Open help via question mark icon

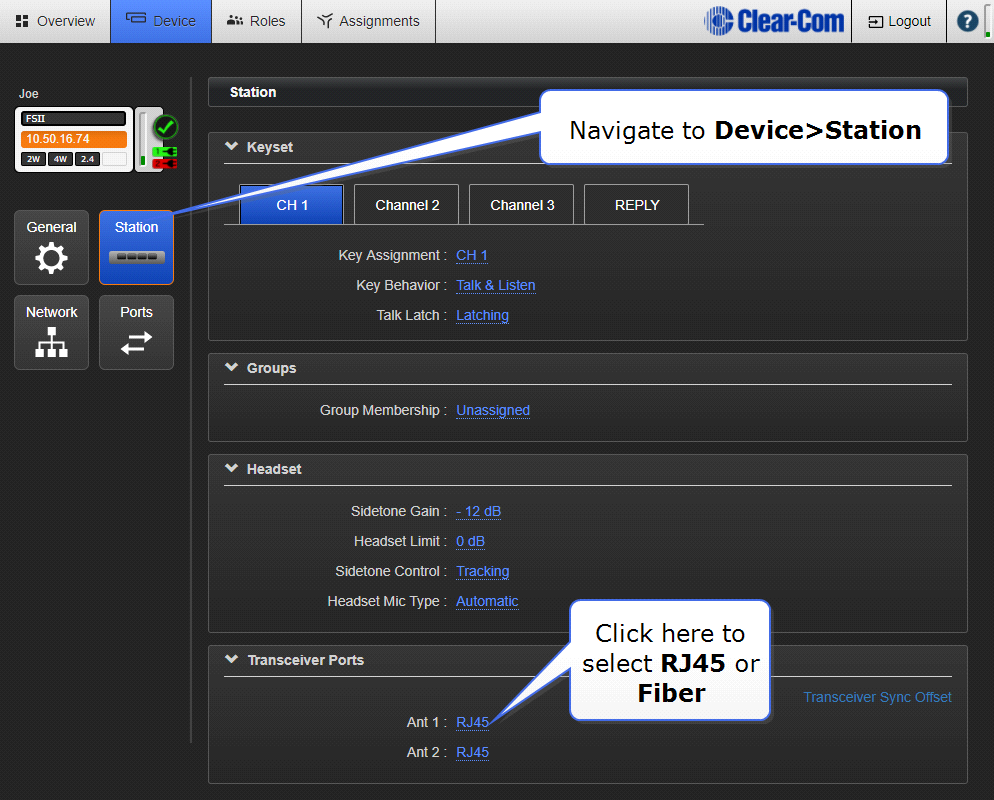pos(967,21)
